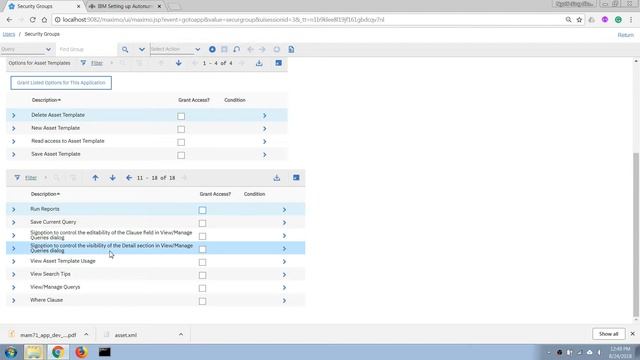Download the lower options table

[x=277, y=178]
